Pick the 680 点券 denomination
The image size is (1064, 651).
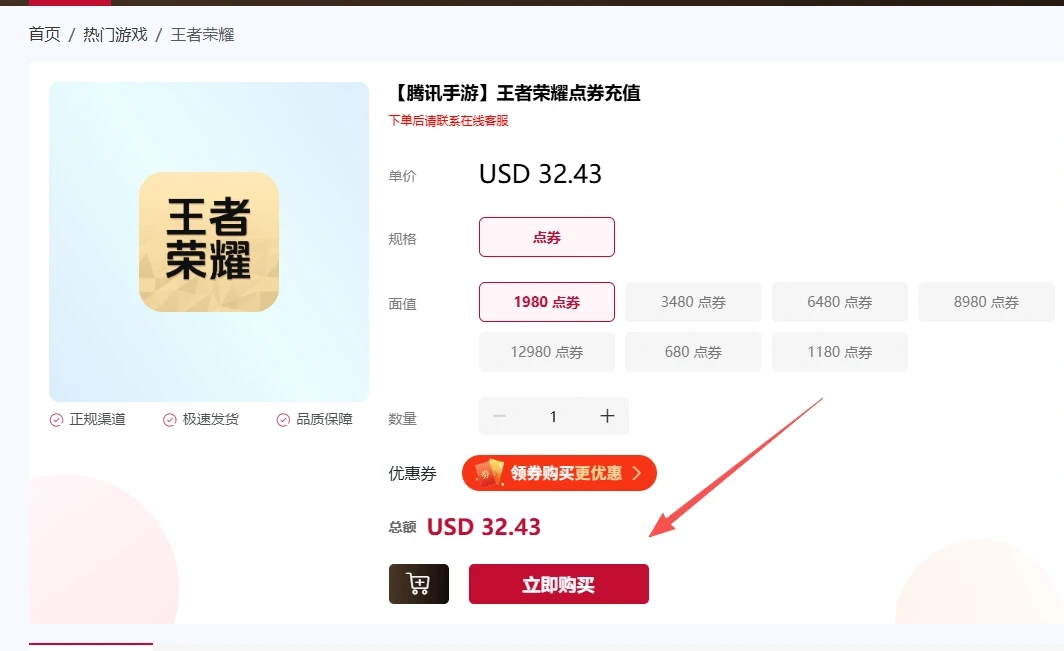[694, 352]
